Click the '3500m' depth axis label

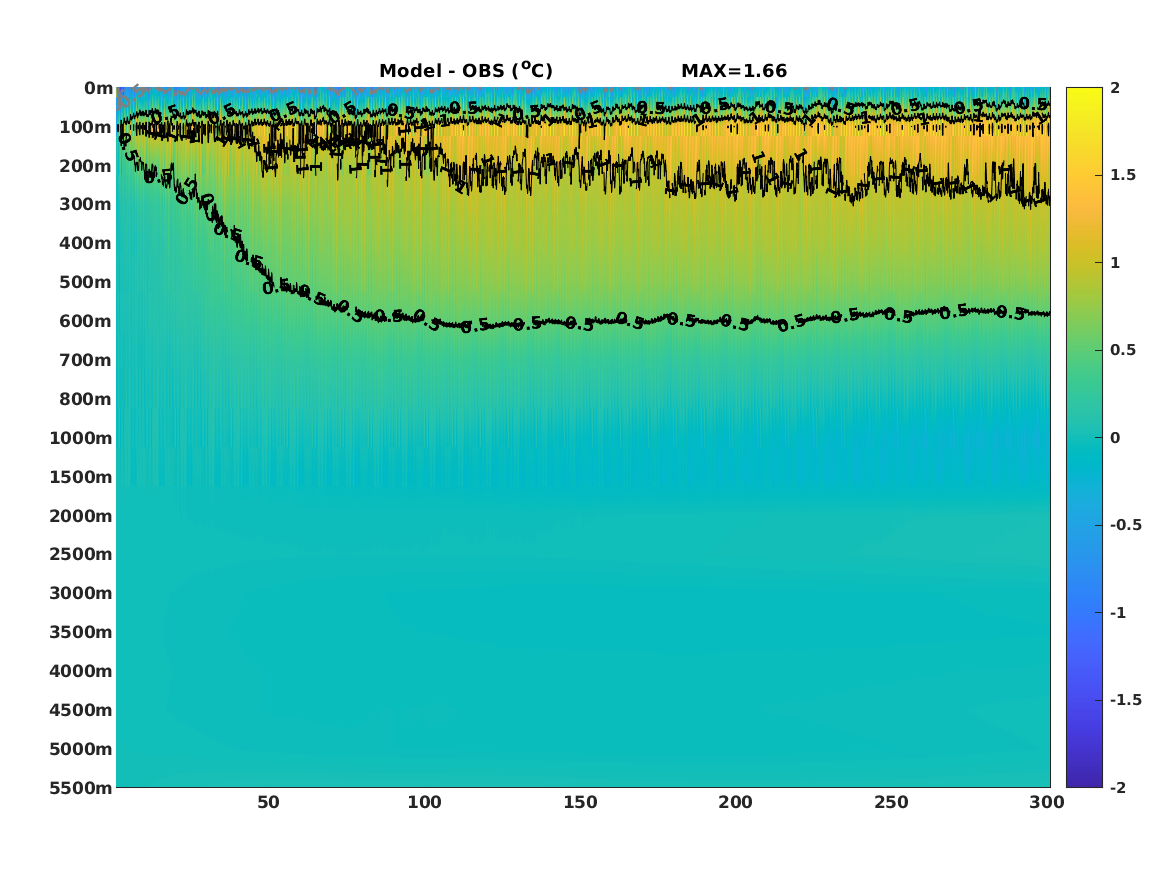[81, 632]
